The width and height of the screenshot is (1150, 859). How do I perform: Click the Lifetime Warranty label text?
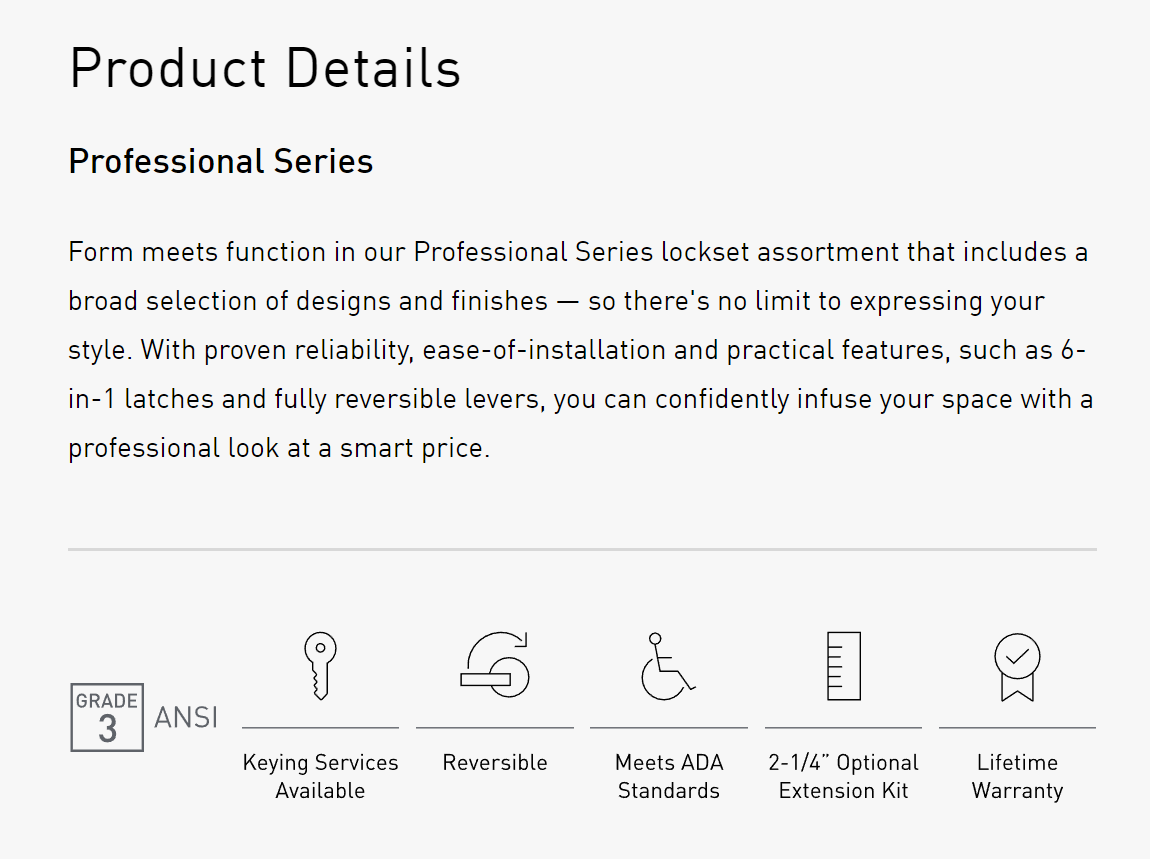[1017, 776]
